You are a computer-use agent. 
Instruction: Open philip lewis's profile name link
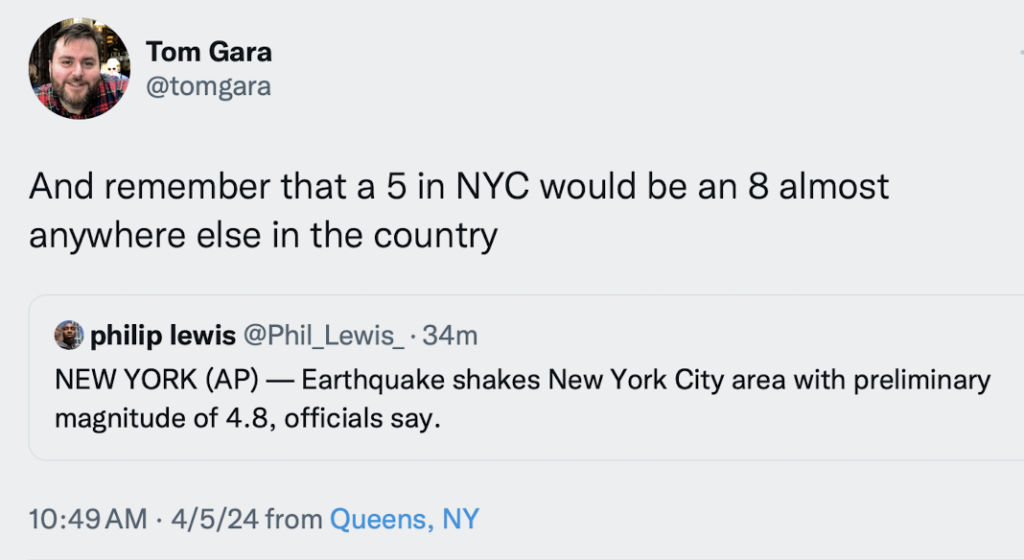[x=163, y=336]
